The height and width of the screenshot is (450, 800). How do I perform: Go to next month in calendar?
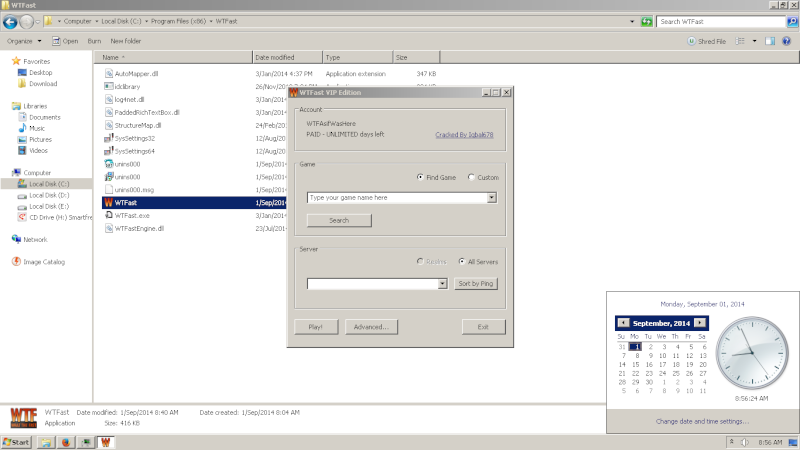click(700, 322)
